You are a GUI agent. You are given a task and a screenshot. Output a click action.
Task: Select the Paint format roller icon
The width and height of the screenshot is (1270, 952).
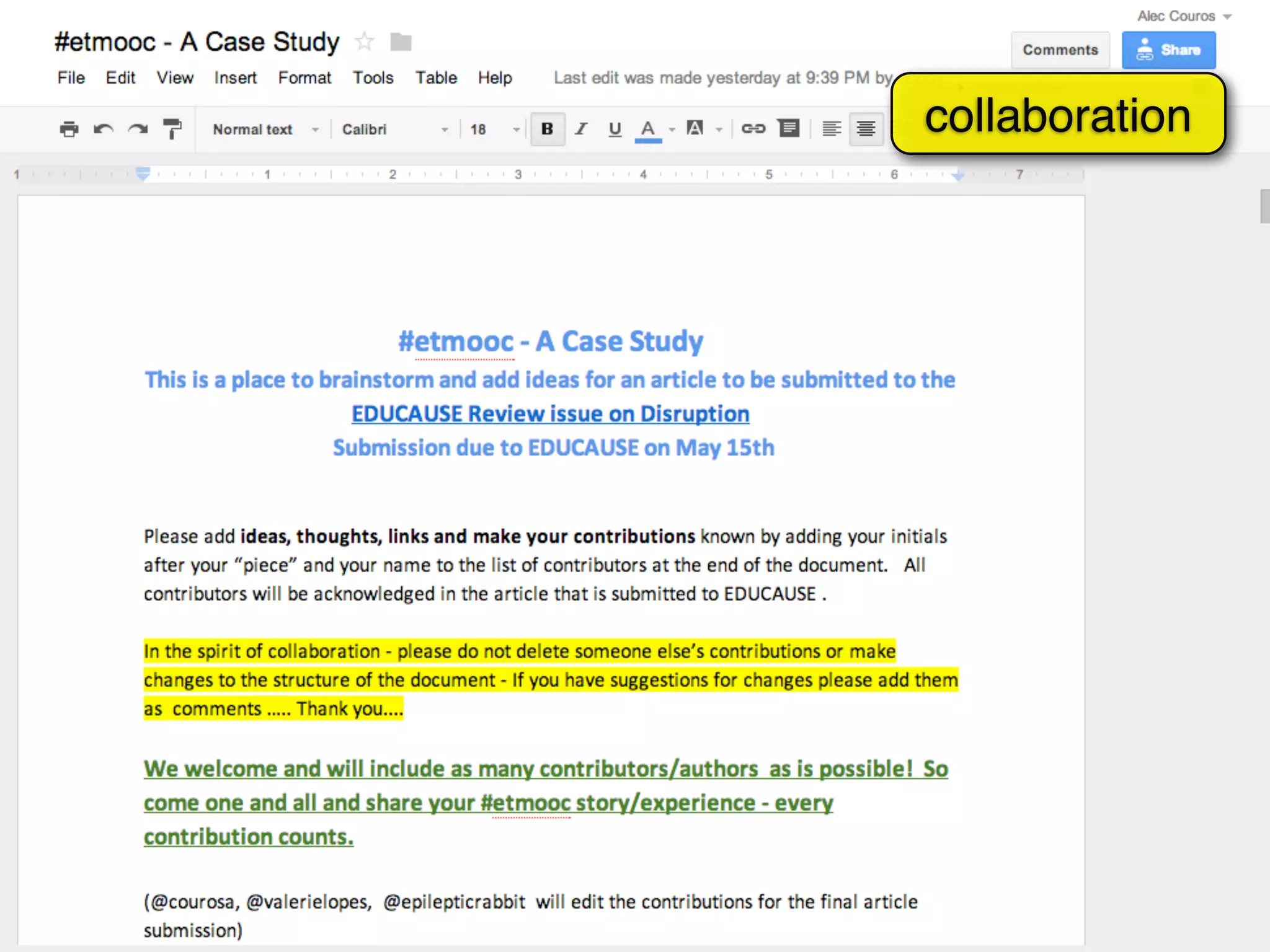coord(172,129)
